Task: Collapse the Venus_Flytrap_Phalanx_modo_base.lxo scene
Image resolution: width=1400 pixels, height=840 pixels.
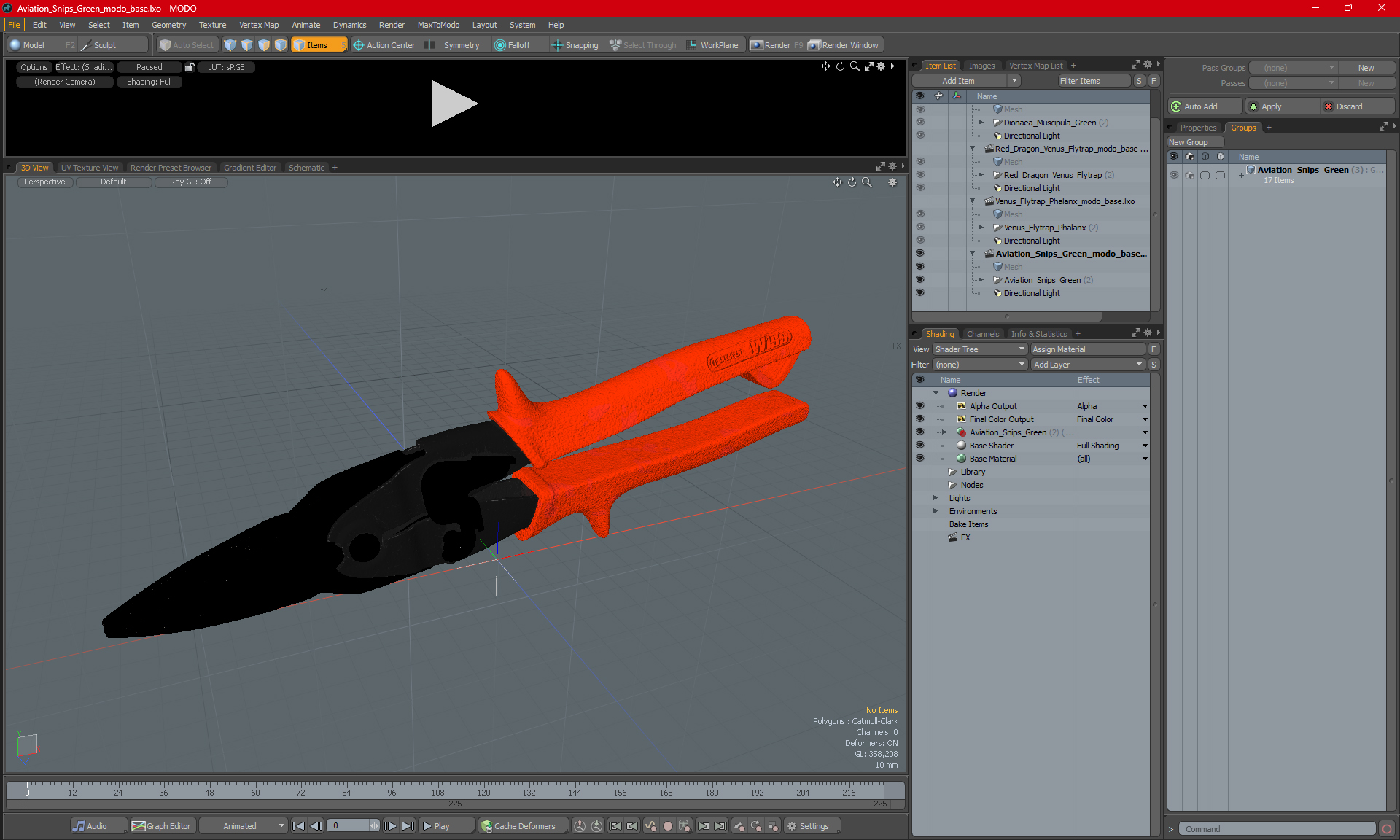Action: (x=972, y=201)
